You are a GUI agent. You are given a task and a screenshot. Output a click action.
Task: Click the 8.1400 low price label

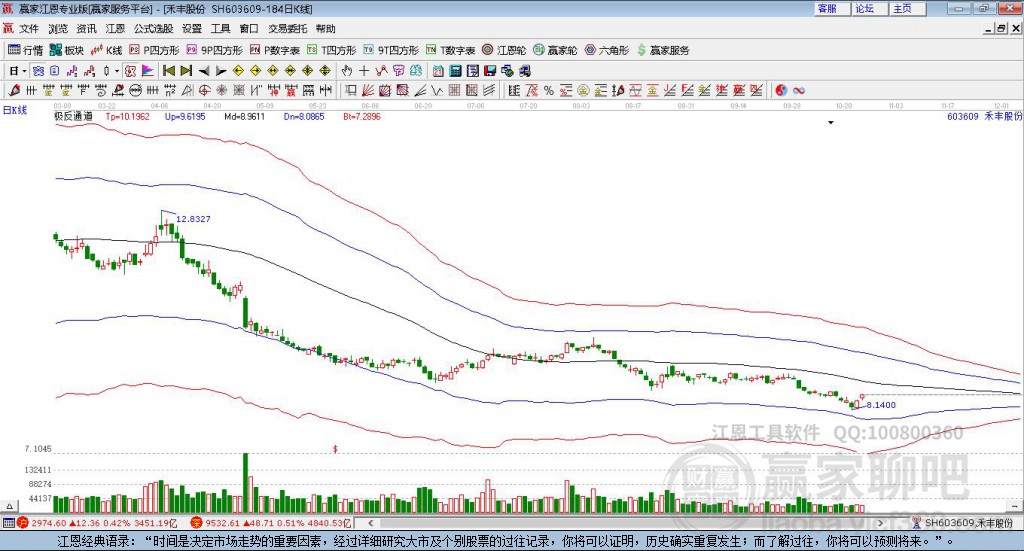[x=881, y=405]
